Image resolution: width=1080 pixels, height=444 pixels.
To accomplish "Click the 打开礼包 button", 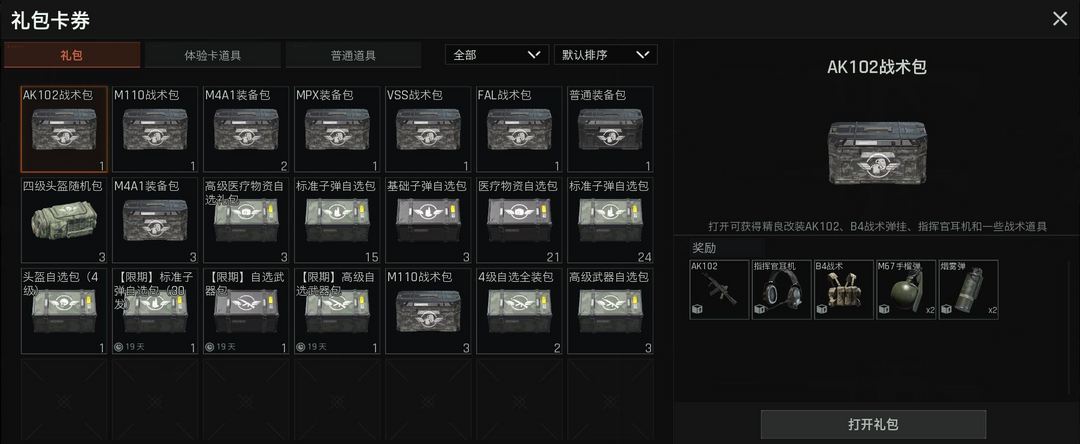I will 873,424.
